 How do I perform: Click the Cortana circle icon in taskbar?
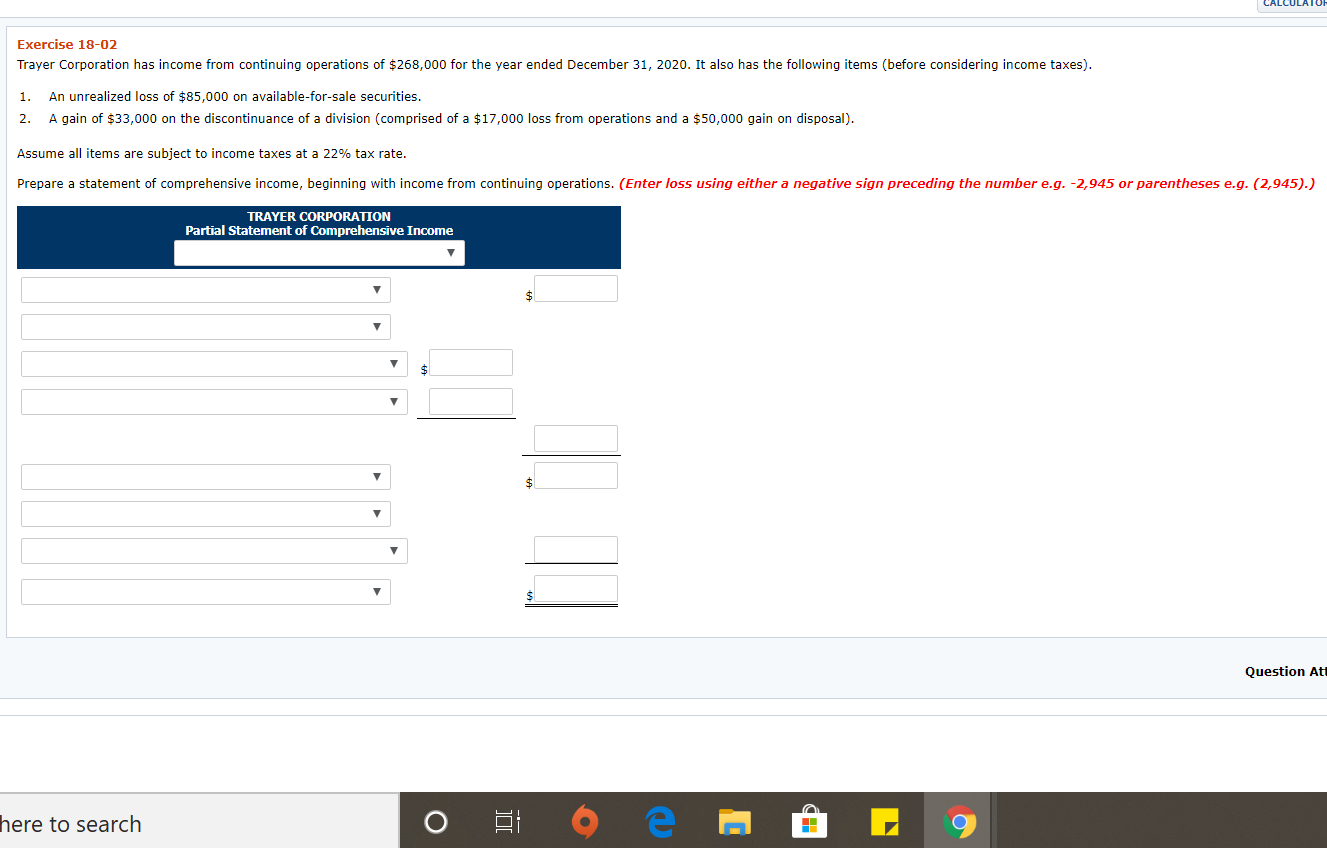[x=435, y=822]
